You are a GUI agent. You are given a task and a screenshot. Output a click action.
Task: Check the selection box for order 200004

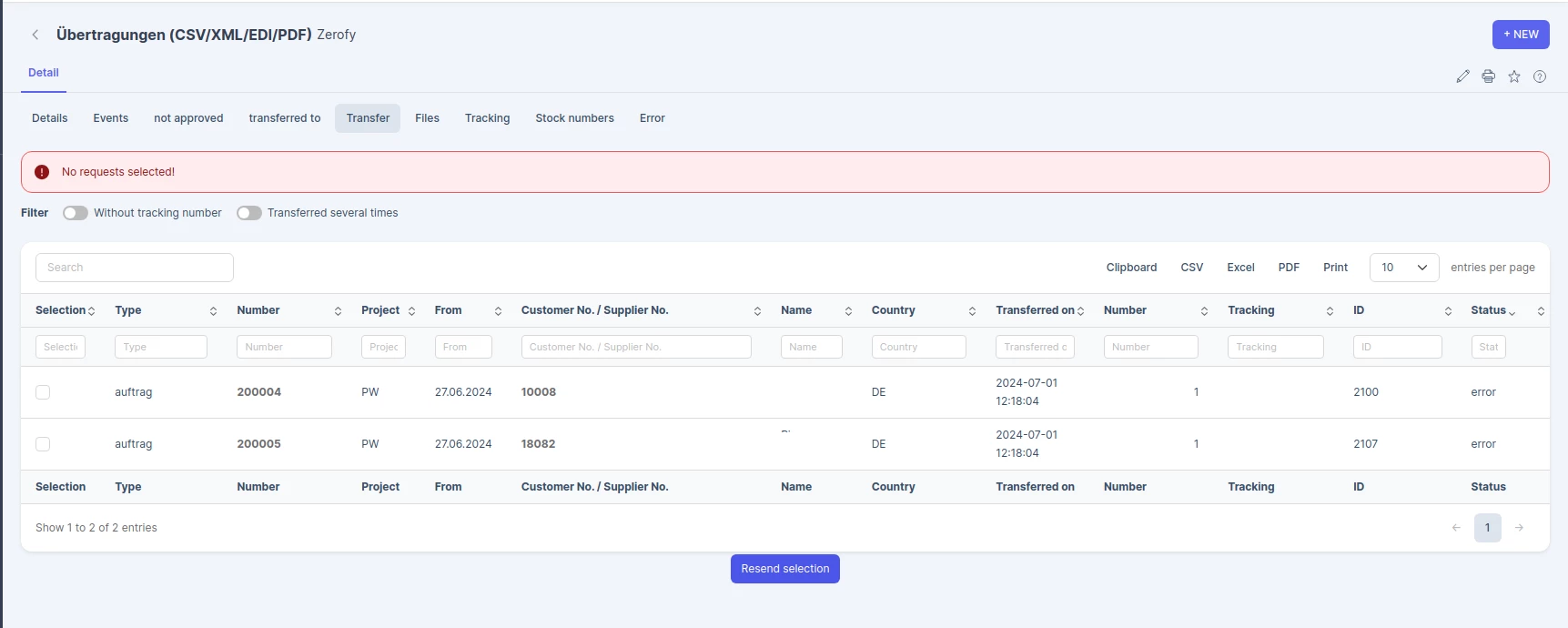43,392
